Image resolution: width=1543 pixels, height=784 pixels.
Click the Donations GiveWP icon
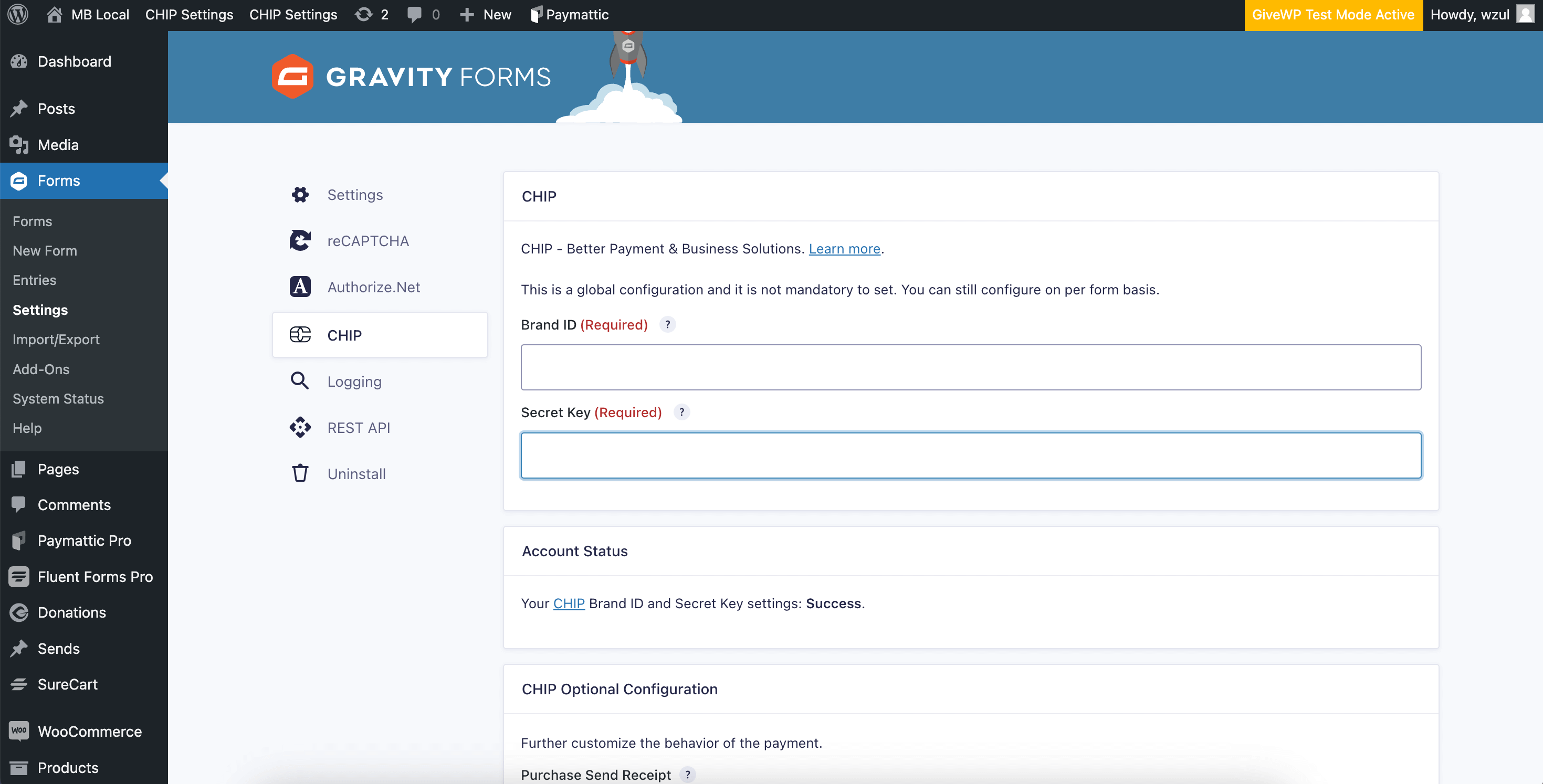point(19,612)
